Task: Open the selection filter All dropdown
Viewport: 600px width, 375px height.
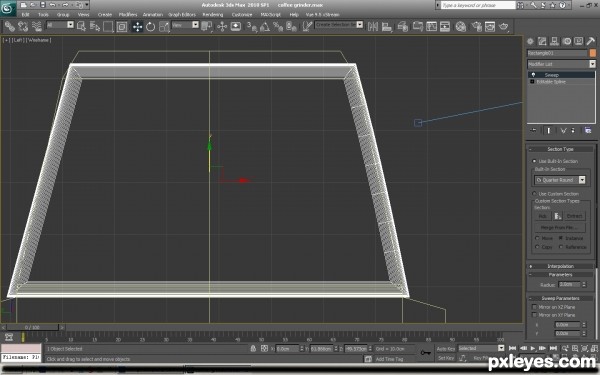Action: [70, 25]
